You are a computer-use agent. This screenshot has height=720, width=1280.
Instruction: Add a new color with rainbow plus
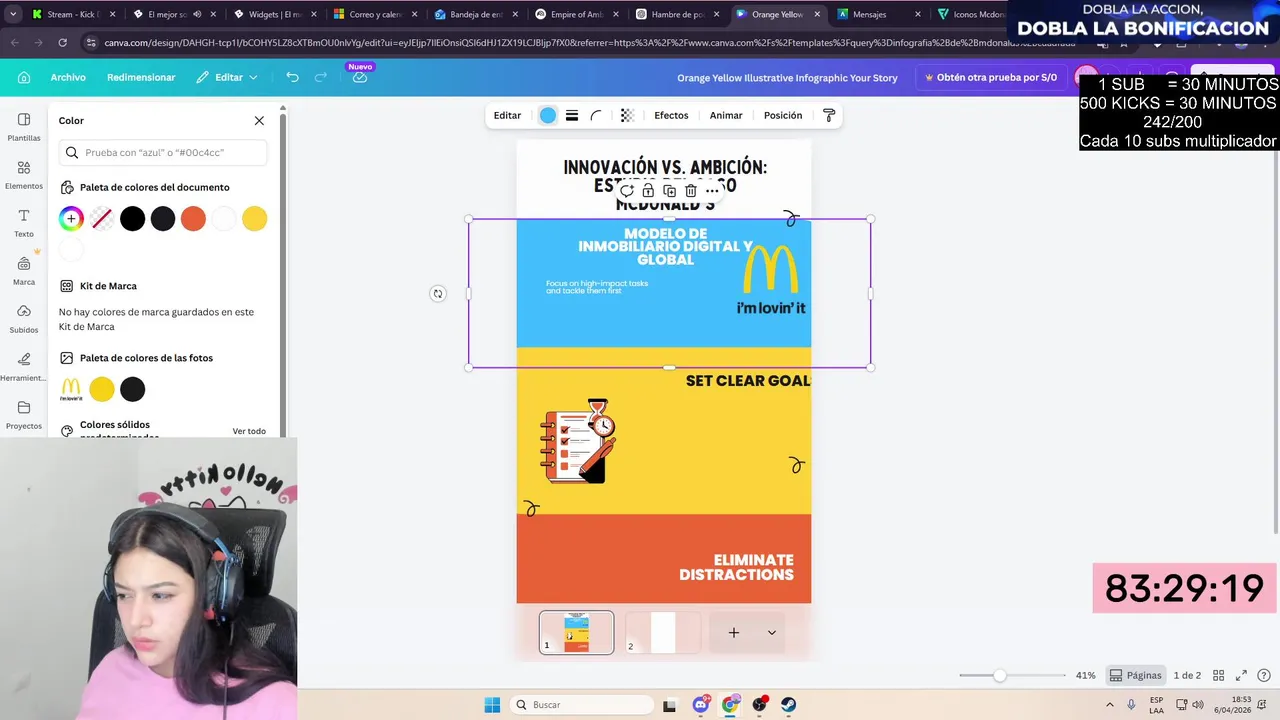tap(71, 218)
